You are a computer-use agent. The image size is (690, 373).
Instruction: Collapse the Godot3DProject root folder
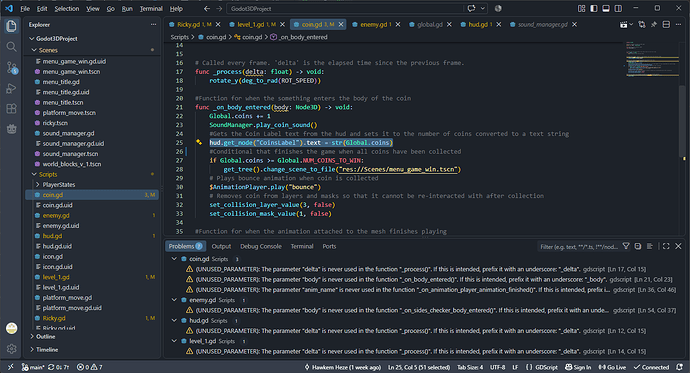pyautogui.click(x=31, y=39)
